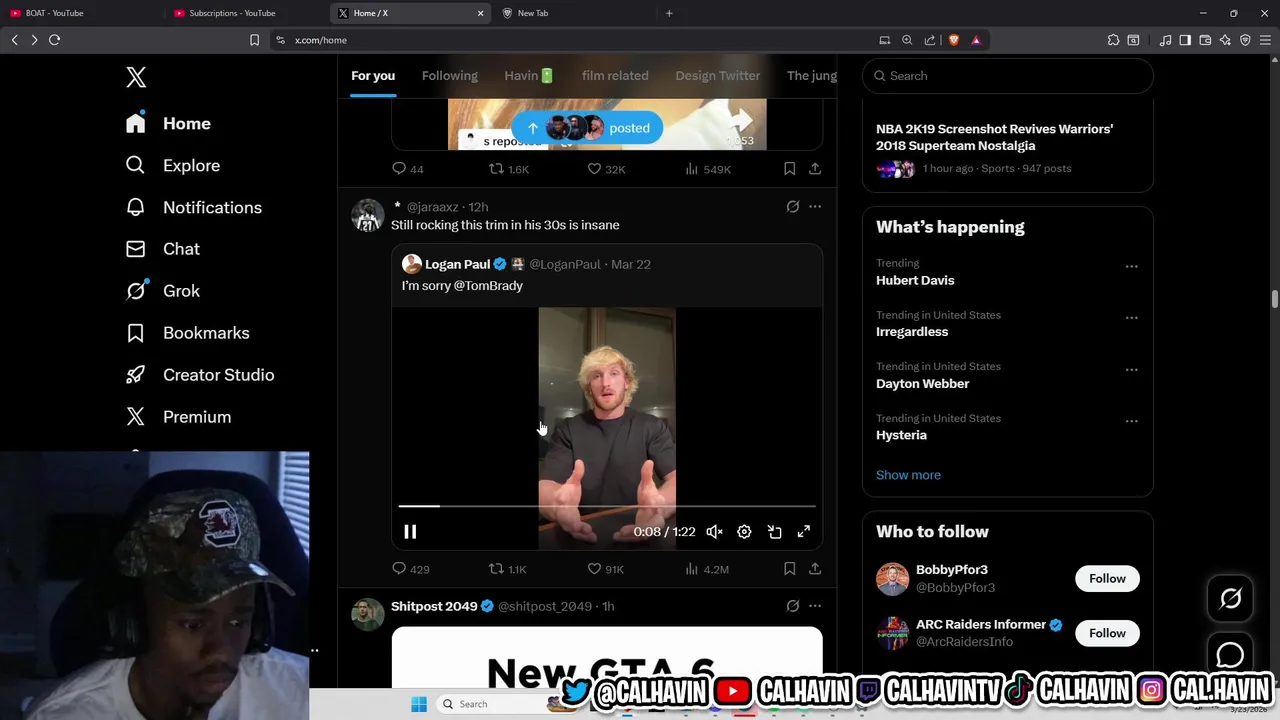Open Premium in the sidebar

178,417
